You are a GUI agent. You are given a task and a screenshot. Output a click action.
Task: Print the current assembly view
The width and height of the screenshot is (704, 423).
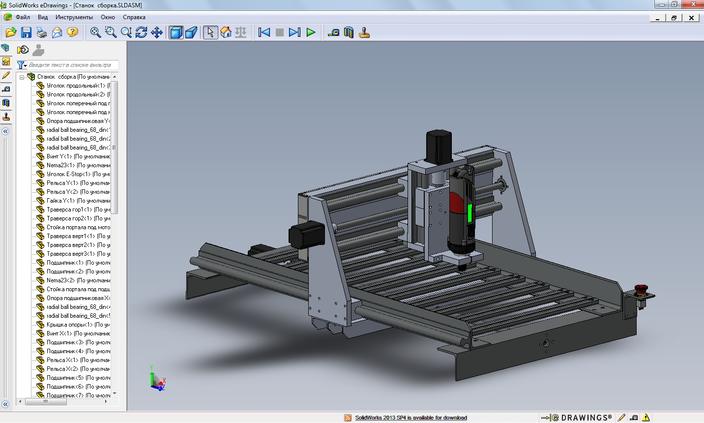41,32
